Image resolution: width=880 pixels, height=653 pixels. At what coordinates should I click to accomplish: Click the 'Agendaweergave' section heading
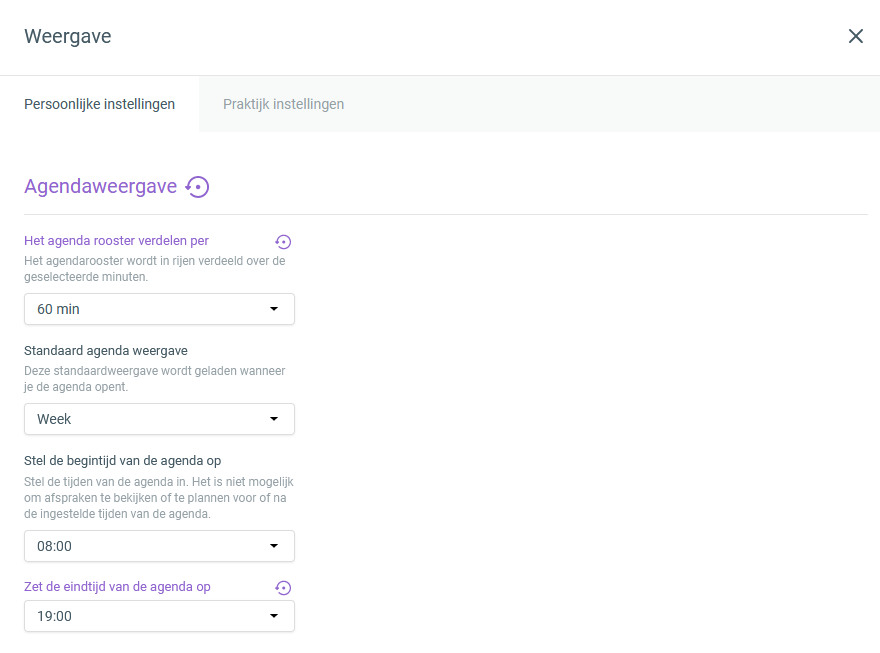click(100, 186)
